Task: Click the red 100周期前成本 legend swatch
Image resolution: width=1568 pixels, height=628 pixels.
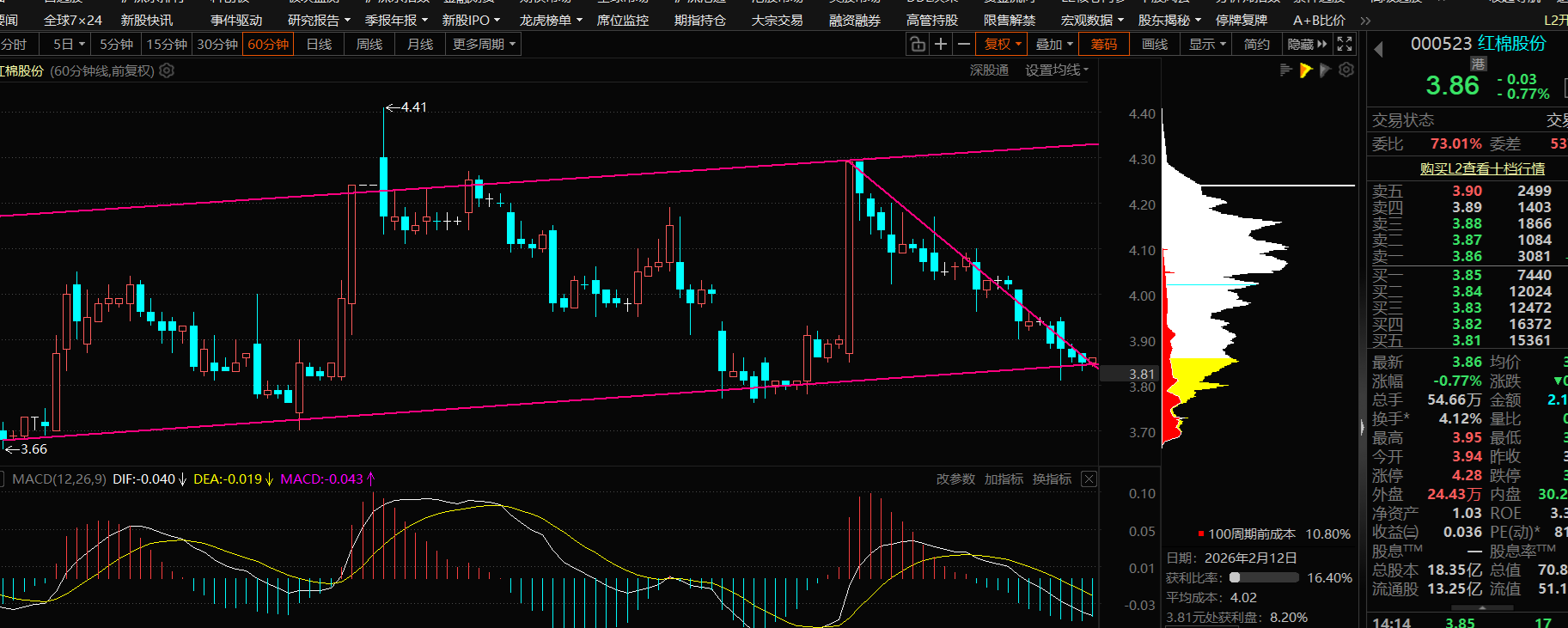Action: click(1201, 533)
